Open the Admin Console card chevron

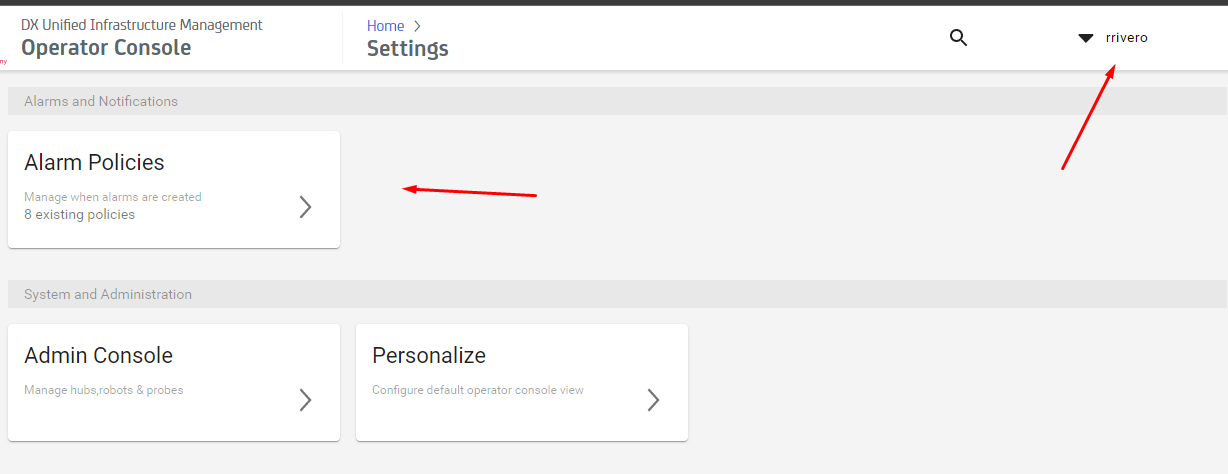coord(306,400)
